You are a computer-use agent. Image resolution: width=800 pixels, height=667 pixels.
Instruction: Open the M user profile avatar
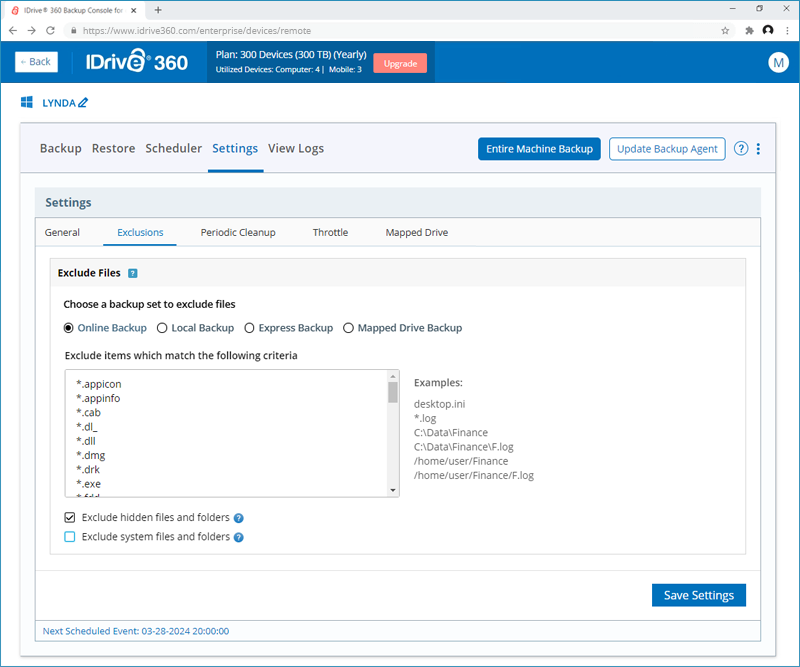tap(778, 62)
